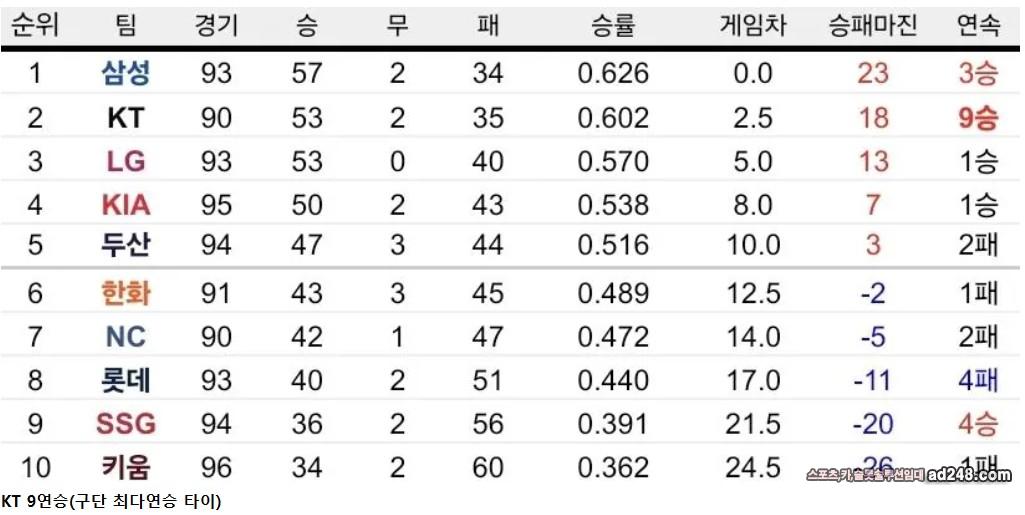Select the 연속 column header
Viewport: 1025px width, 515px height.
(x=978, y=25)
